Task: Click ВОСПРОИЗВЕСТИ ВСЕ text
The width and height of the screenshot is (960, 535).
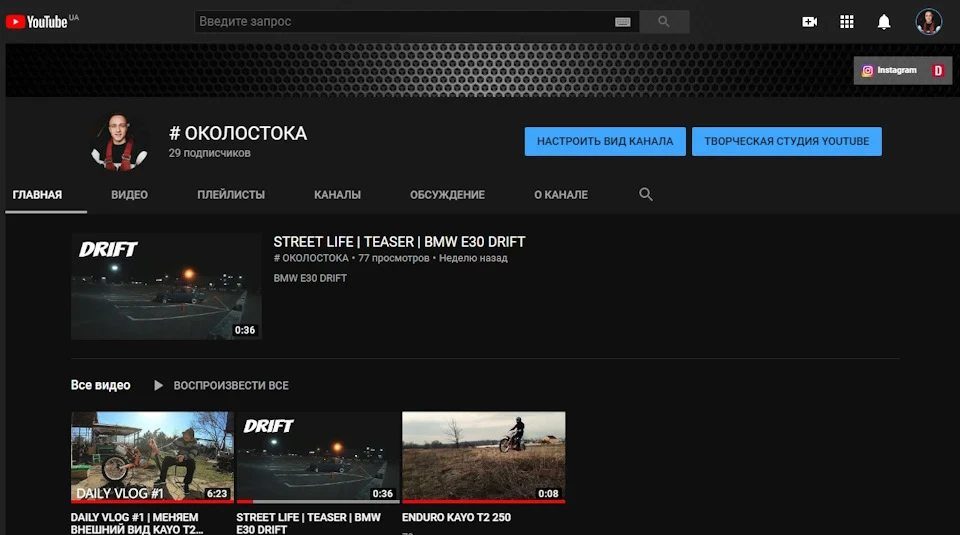Action: pyautogui.click(x=231, y=386)
